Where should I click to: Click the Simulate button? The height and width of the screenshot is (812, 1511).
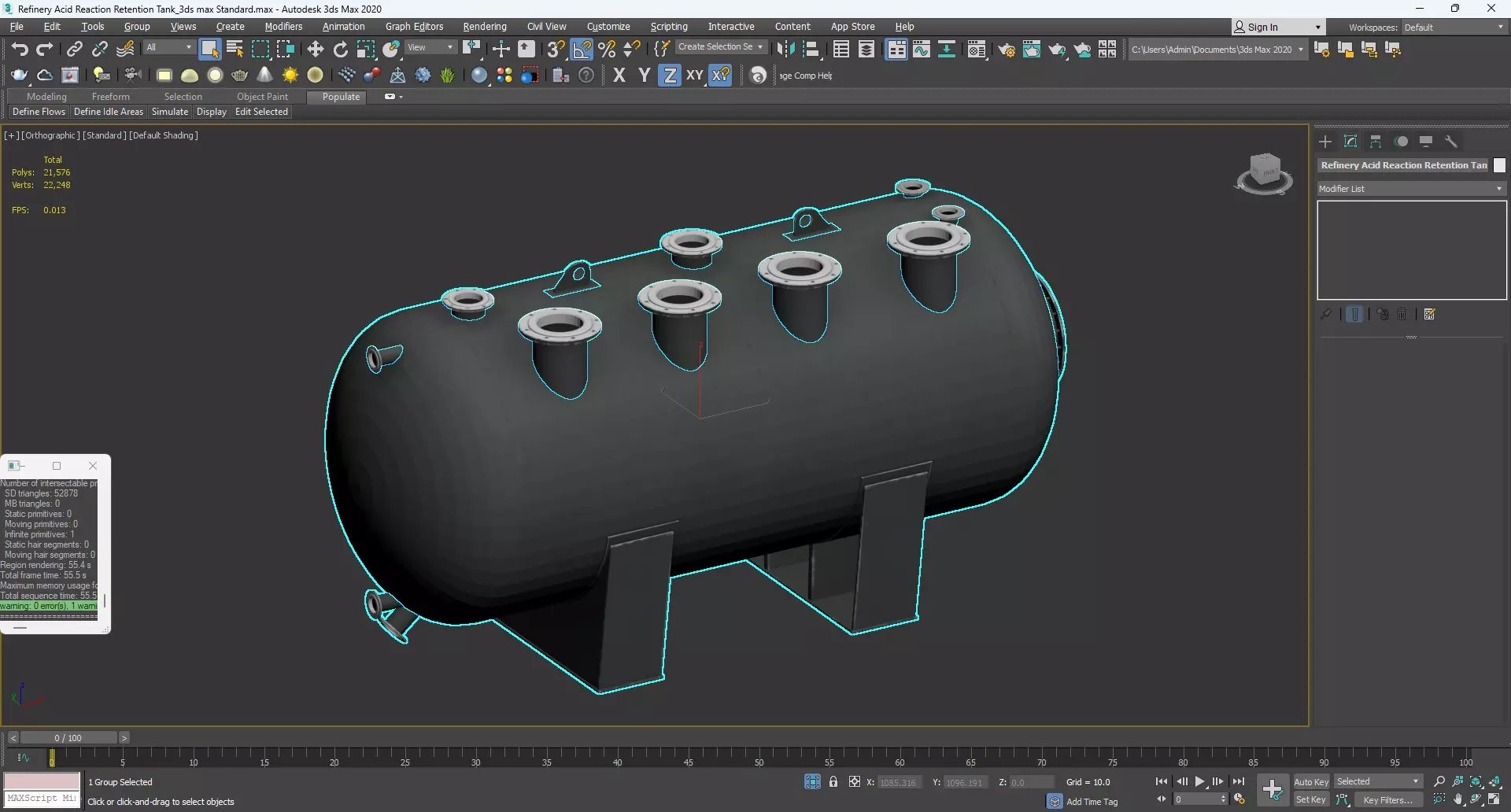pyautogui.click(x=170, y=112)
